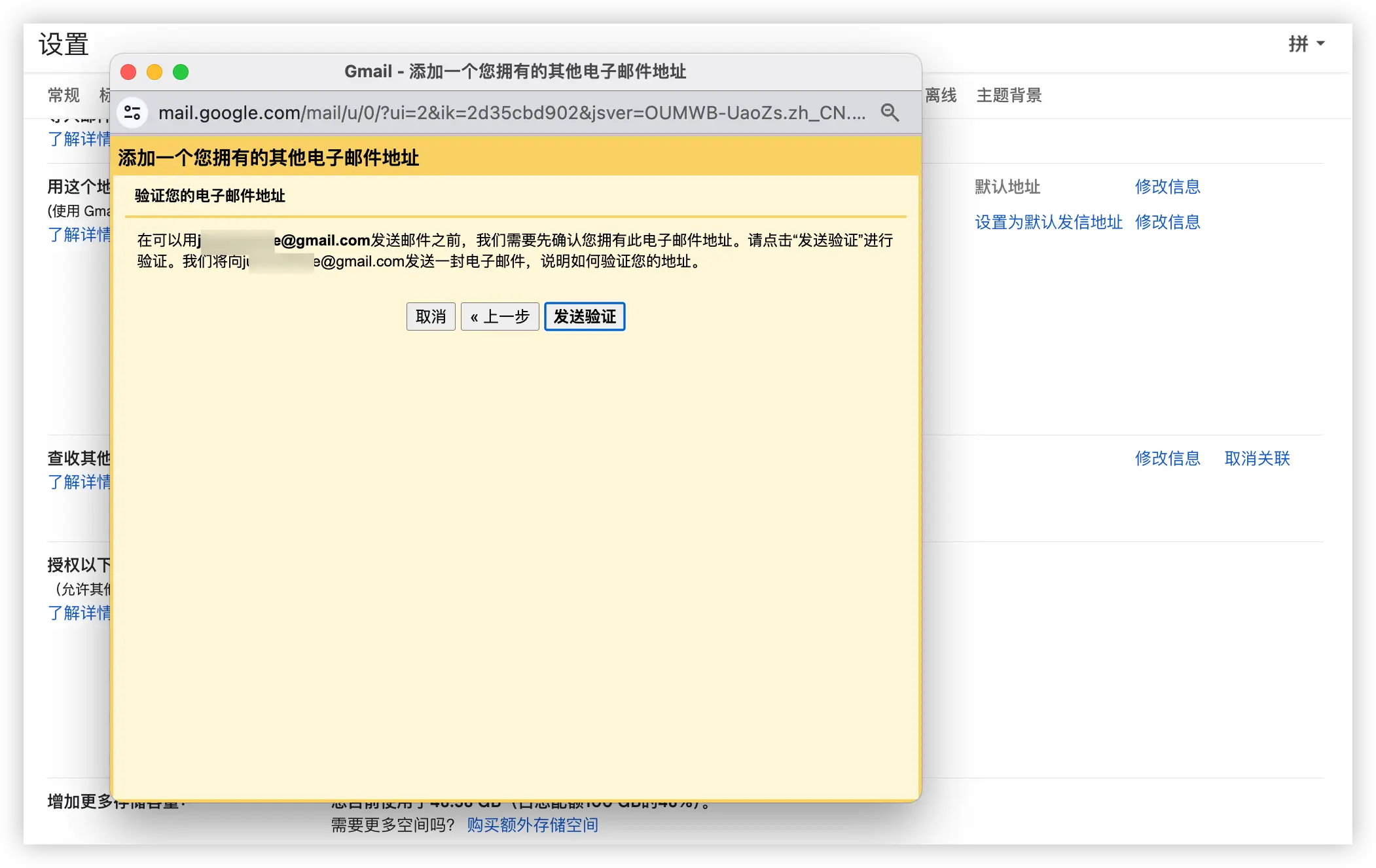Click the zoom magnifier icon in address bar

click(890, 113)
